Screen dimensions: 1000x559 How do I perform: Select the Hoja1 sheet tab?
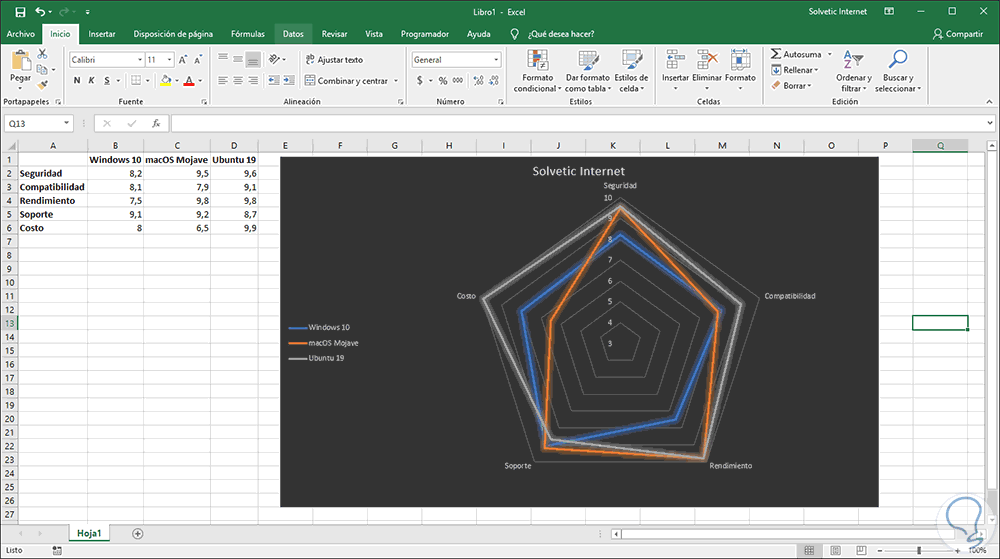89,534
